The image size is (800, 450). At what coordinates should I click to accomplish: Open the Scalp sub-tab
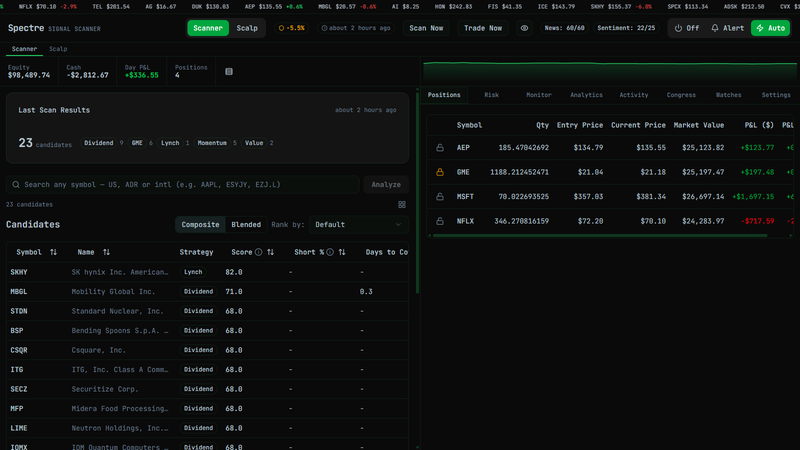pyautogui.click(x=58, y=49)
